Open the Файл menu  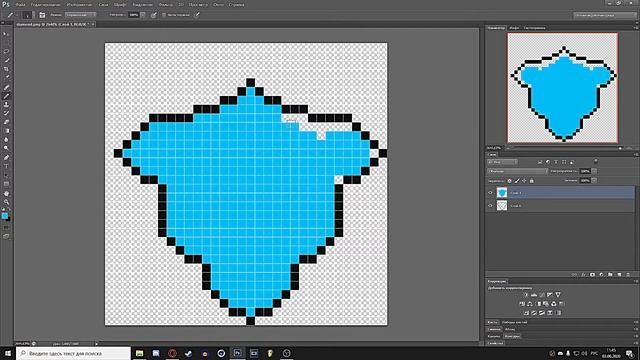coord(20,5)
